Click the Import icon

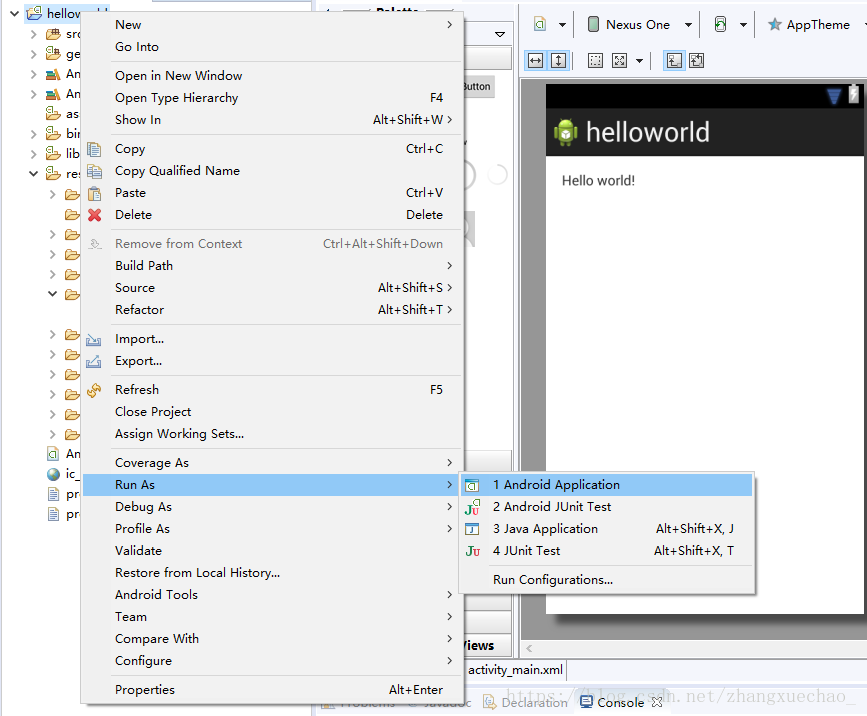pos(93,339)
